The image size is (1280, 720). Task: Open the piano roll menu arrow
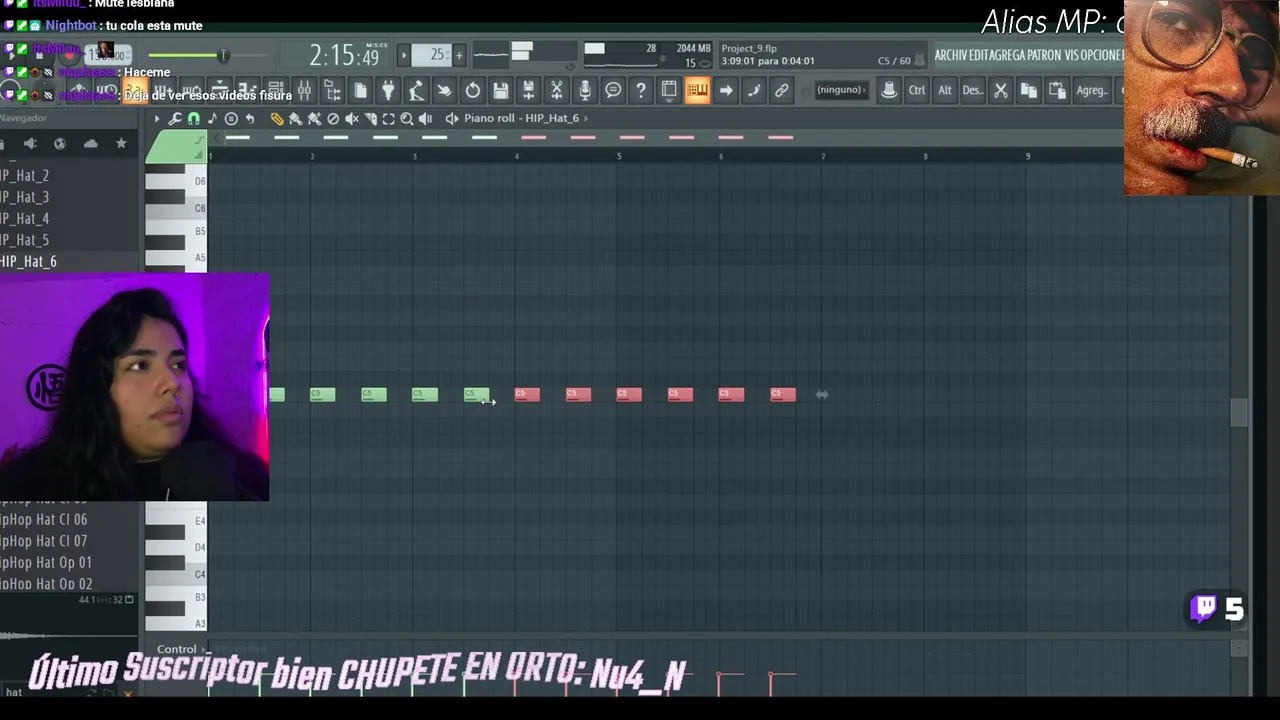tap(156, 119)
